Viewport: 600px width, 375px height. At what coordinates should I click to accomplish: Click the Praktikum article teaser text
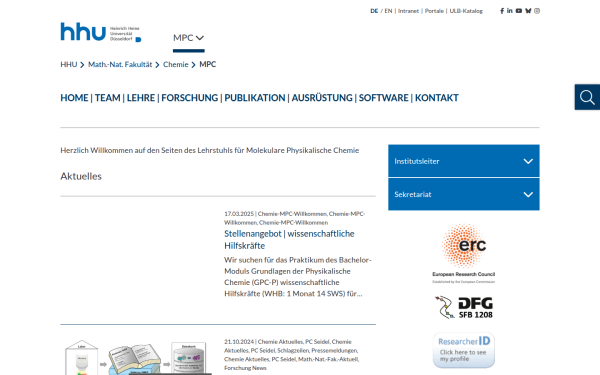point(298,277)
